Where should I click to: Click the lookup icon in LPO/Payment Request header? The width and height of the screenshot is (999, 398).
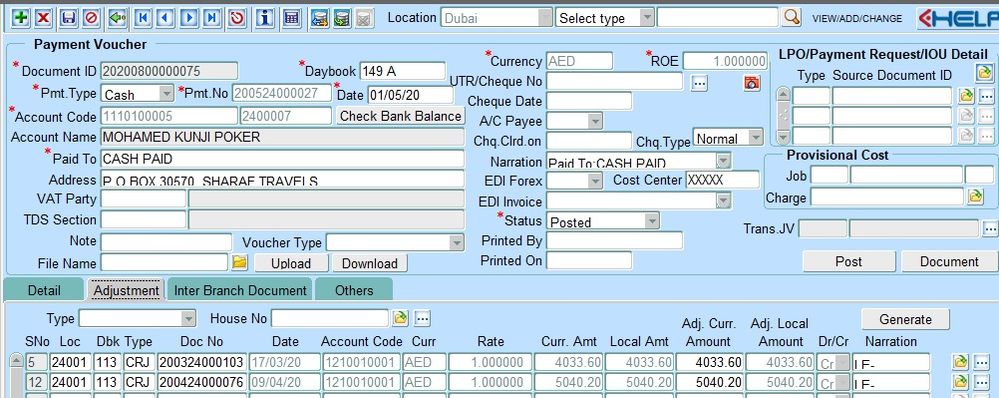(x=984, y=72)
